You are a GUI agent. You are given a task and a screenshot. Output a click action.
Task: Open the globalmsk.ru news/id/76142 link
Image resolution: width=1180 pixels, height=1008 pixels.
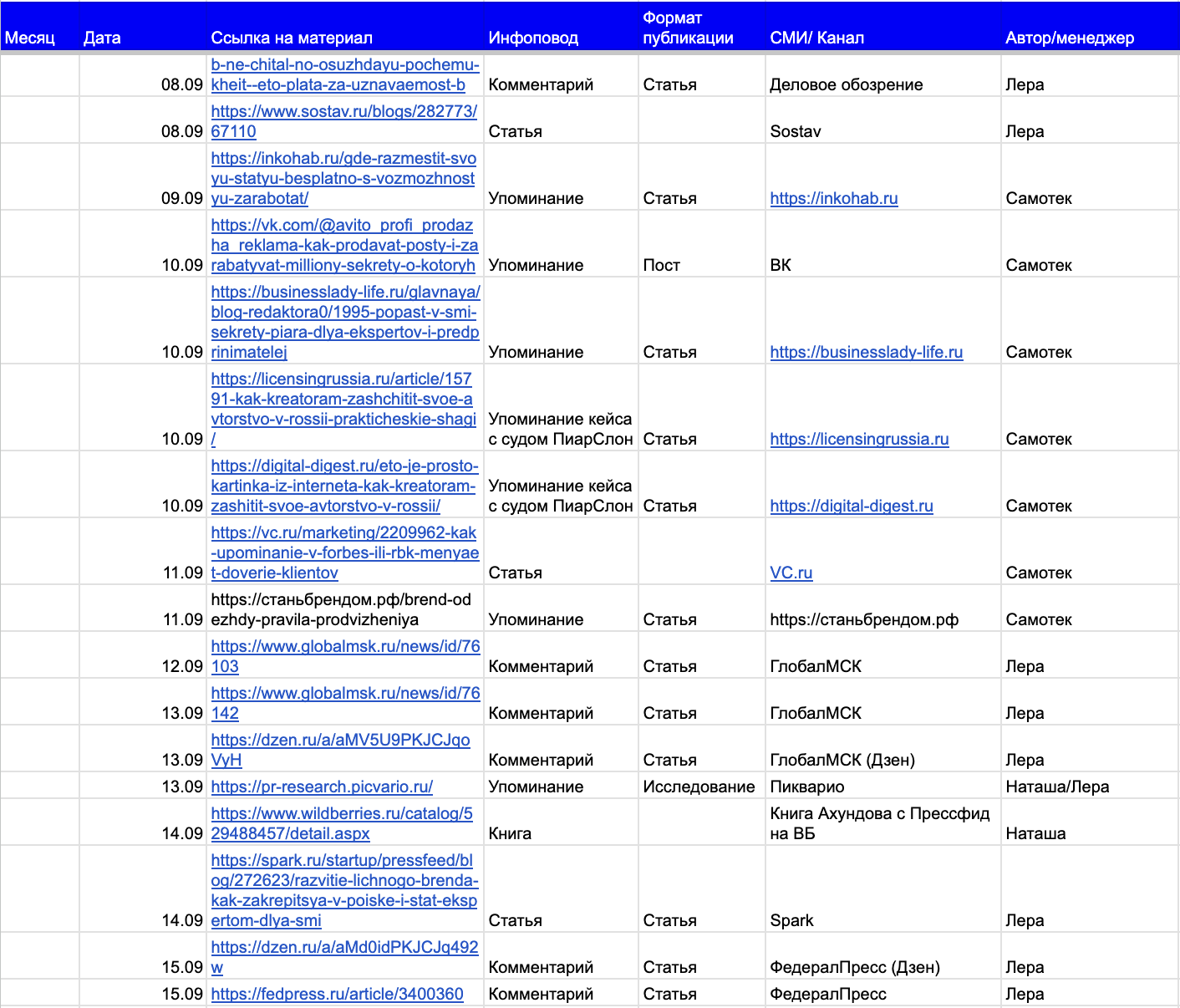coord(345,703)
